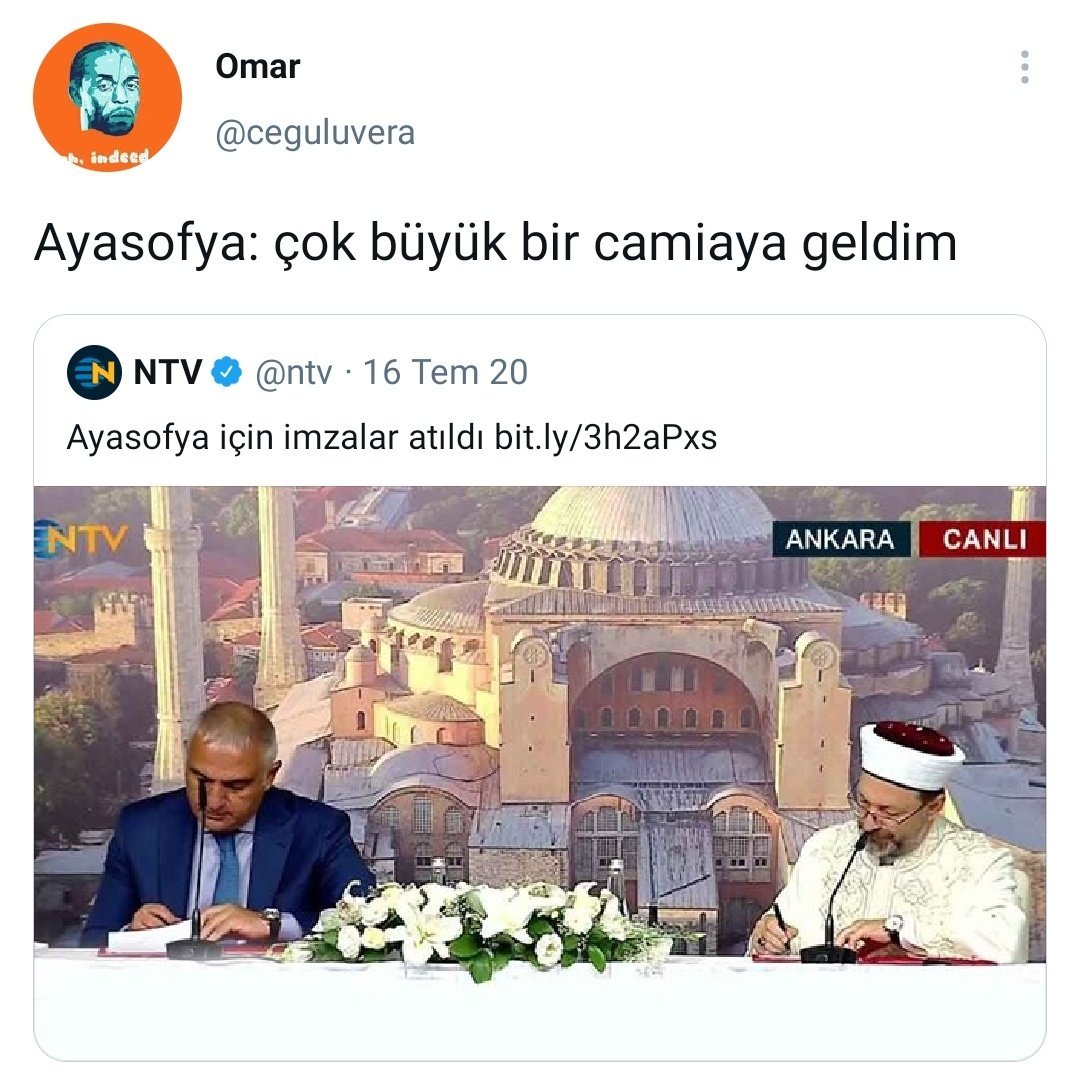
Task: Click the tweet text about Ayasofya camiaya
Action: click(x=495, y=243)
